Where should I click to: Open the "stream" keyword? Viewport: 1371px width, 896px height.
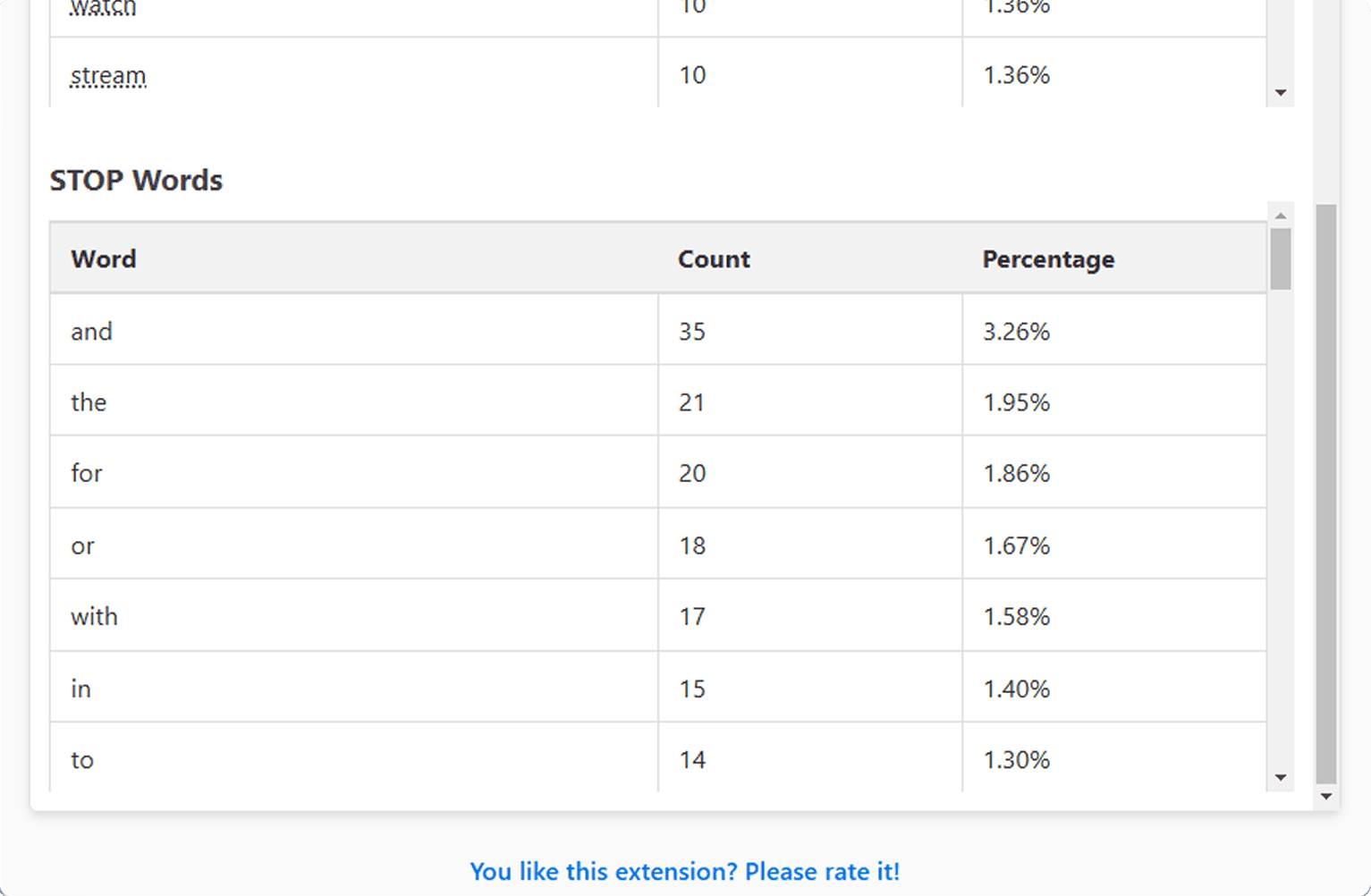[108, 76]
